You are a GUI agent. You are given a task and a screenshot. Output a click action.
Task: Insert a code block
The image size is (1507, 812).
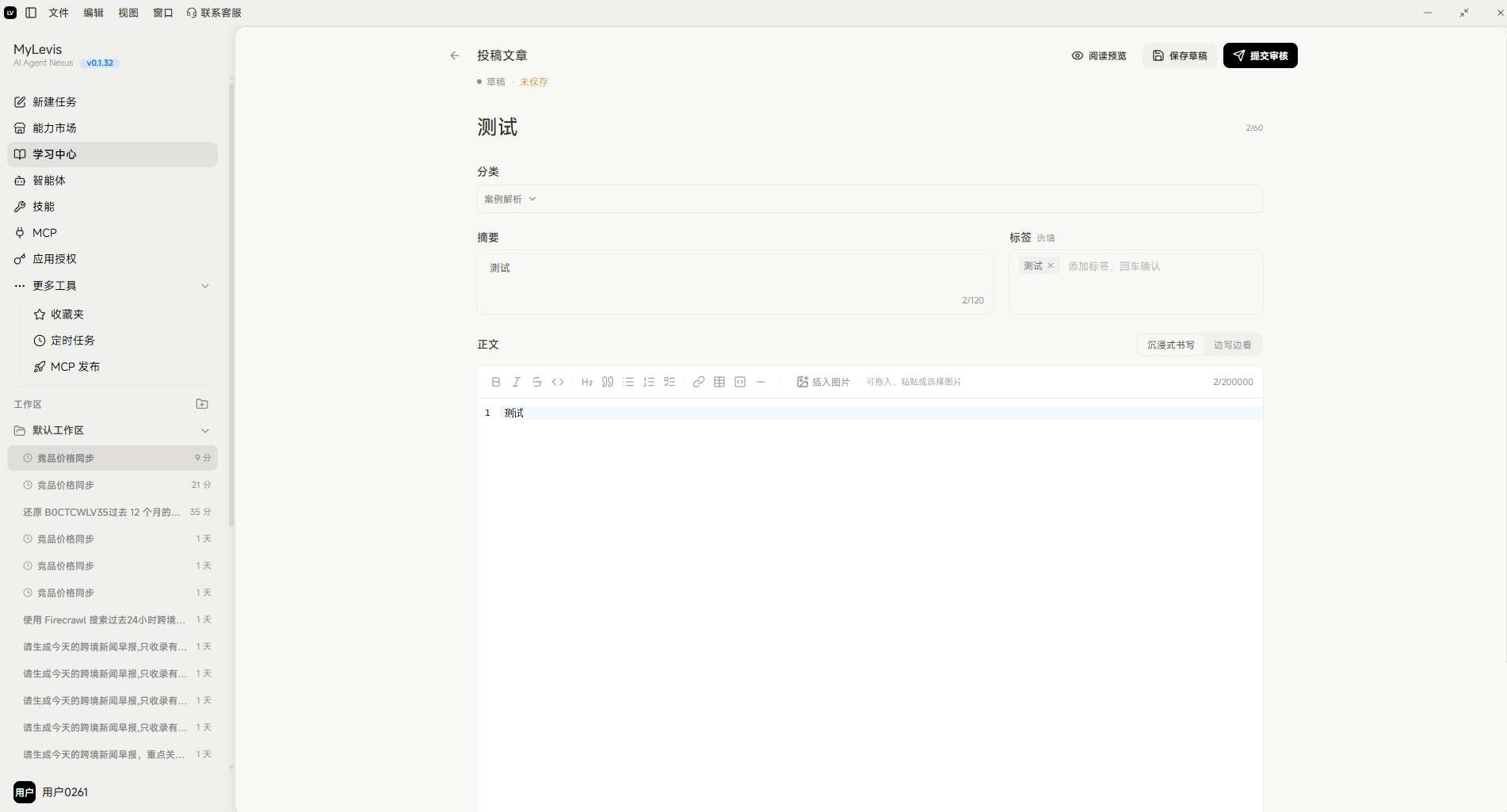[740, 382]
